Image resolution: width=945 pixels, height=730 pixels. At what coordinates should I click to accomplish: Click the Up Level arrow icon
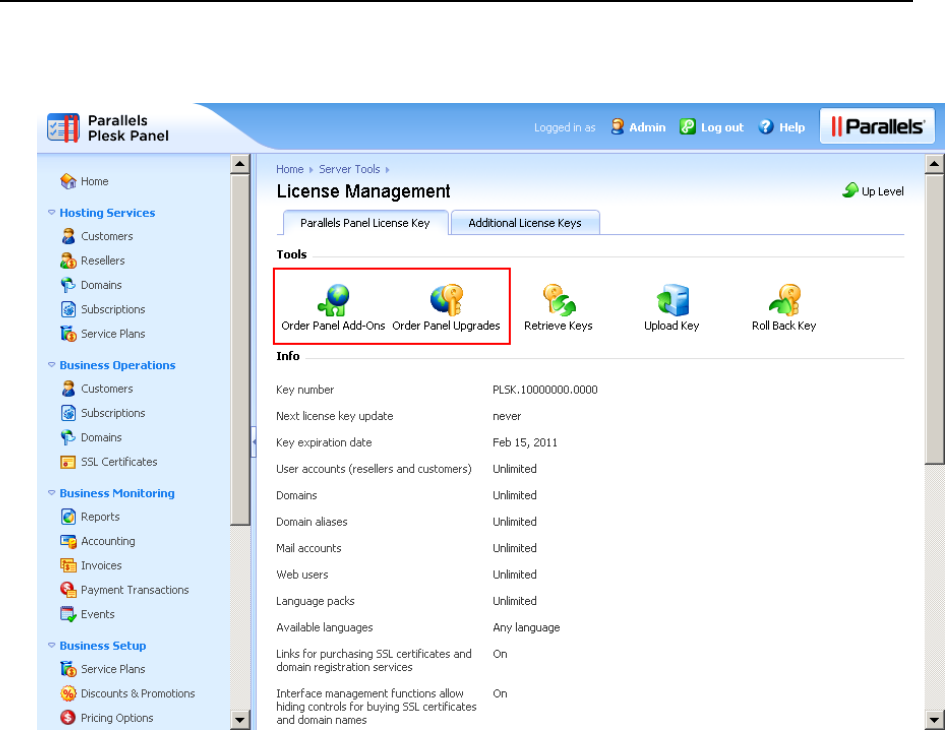(x=850, y=190)
